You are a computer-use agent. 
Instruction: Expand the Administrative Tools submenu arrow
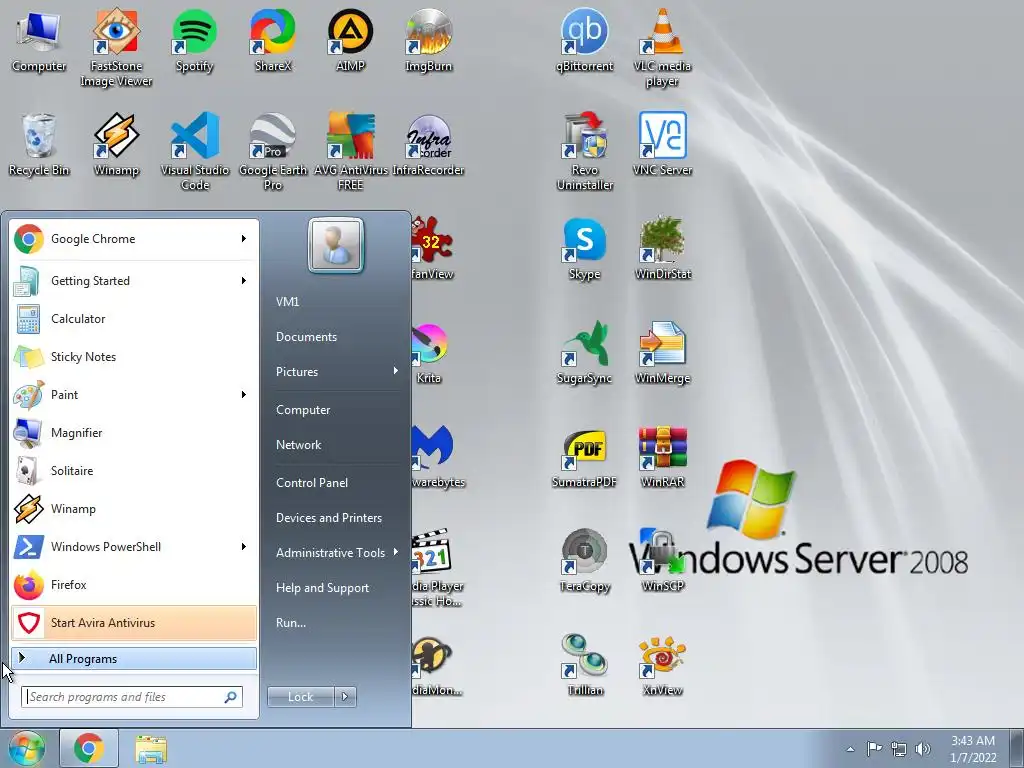(x=395, y=552)
